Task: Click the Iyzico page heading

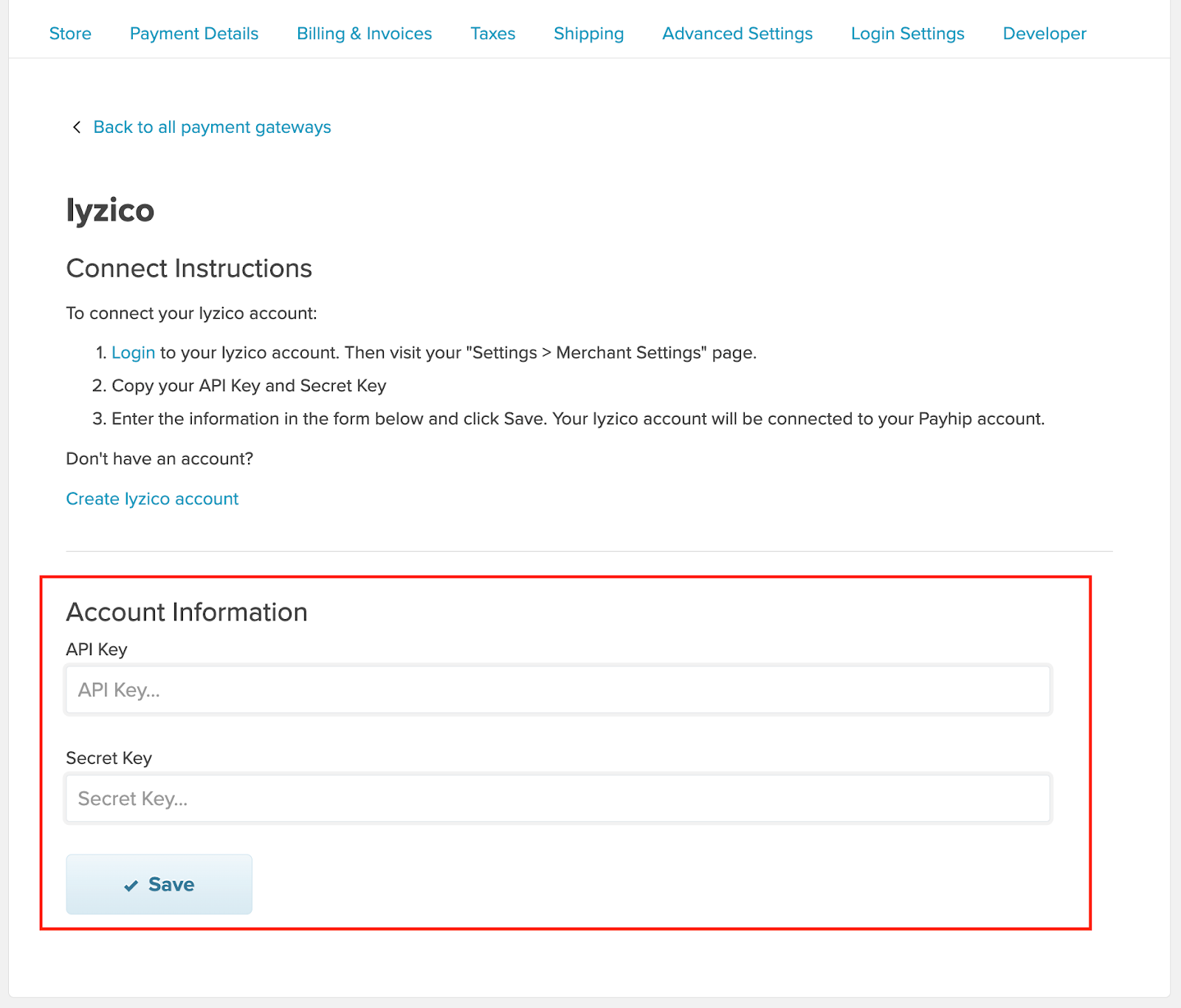Action: click(x=110, y=210)
